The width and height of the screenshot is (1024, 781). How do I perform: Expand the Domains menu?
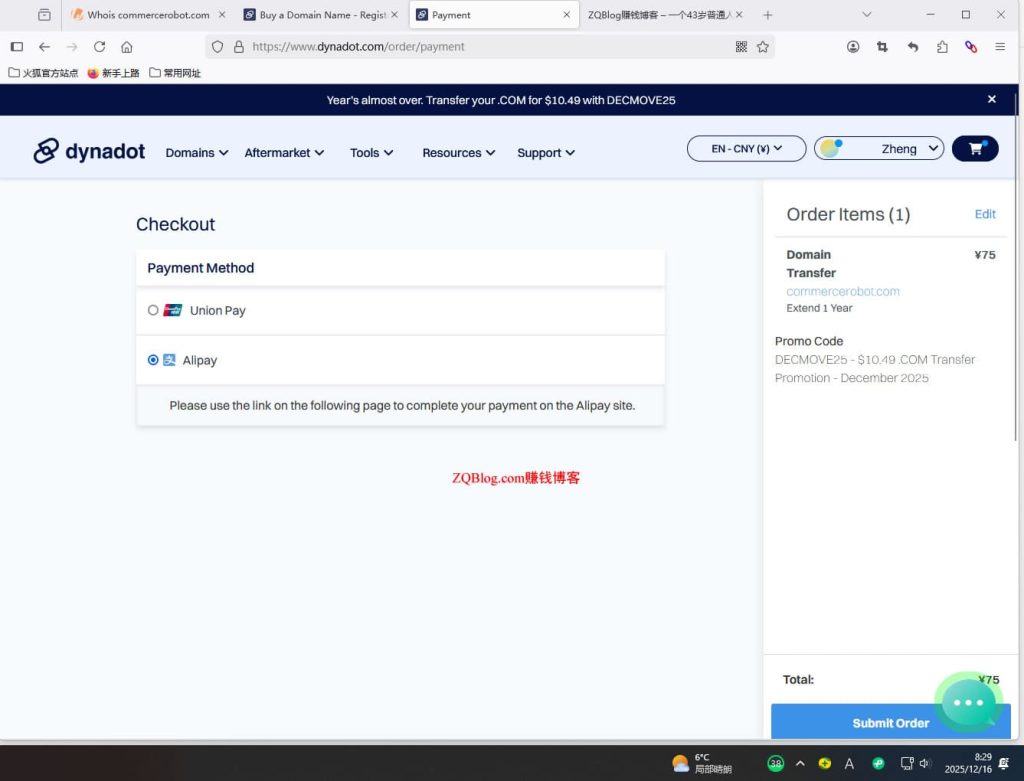[197, 152]
